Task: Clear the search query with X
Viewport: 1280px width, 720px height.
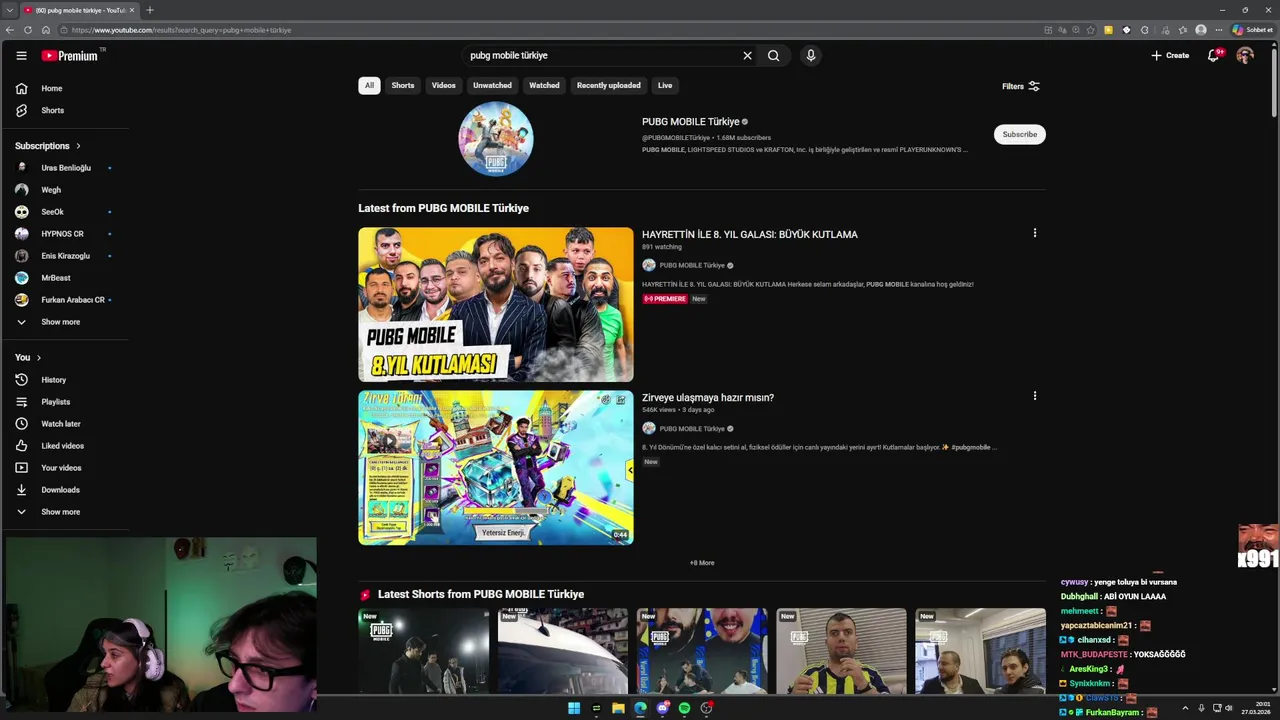Action: tap(747, 56)
